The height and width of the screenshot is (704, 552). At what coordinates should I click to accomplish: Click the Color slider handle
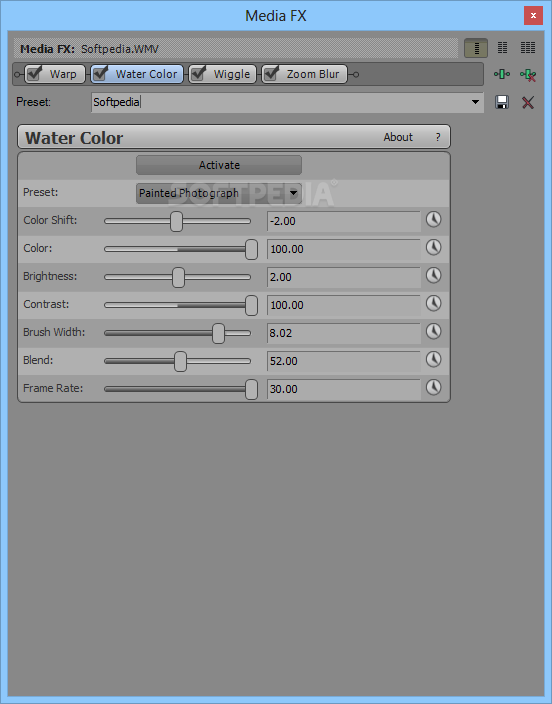252,249
